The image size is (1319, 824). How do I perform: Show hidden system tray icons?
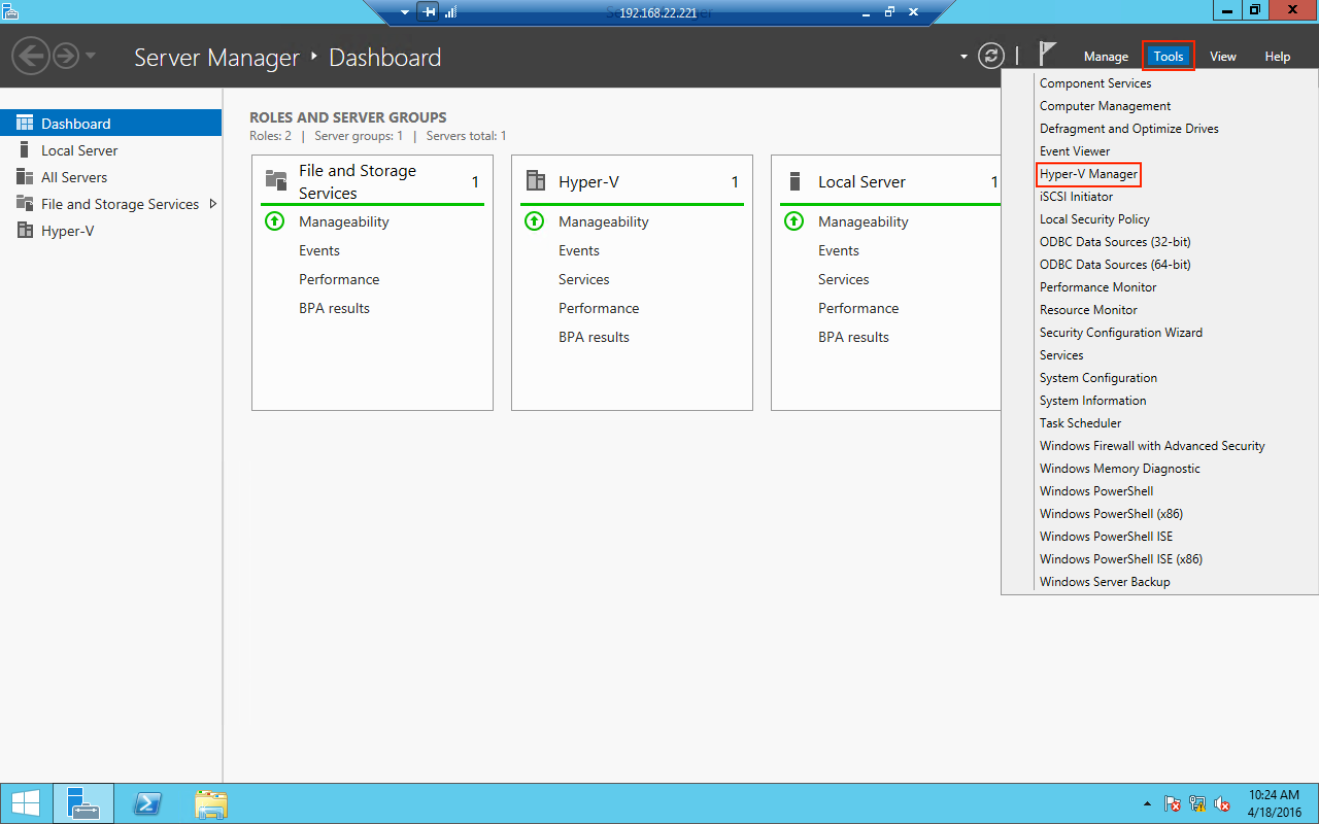point(1146,804)
